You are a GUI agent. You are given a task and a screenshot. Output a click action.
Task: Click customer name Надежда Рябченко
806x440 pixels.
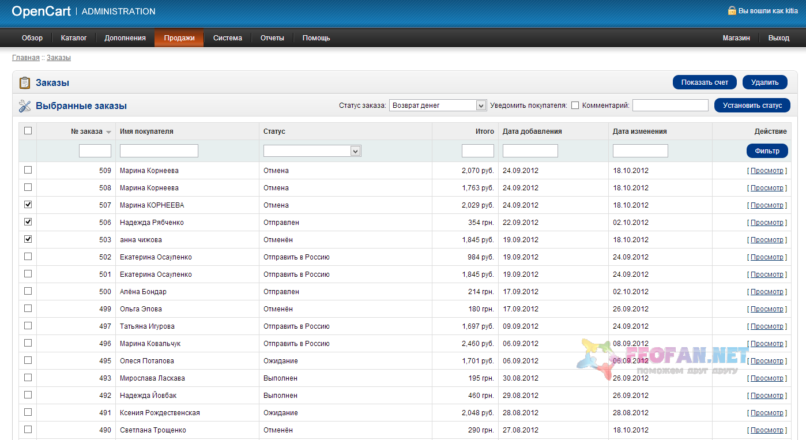coord(152,223)
